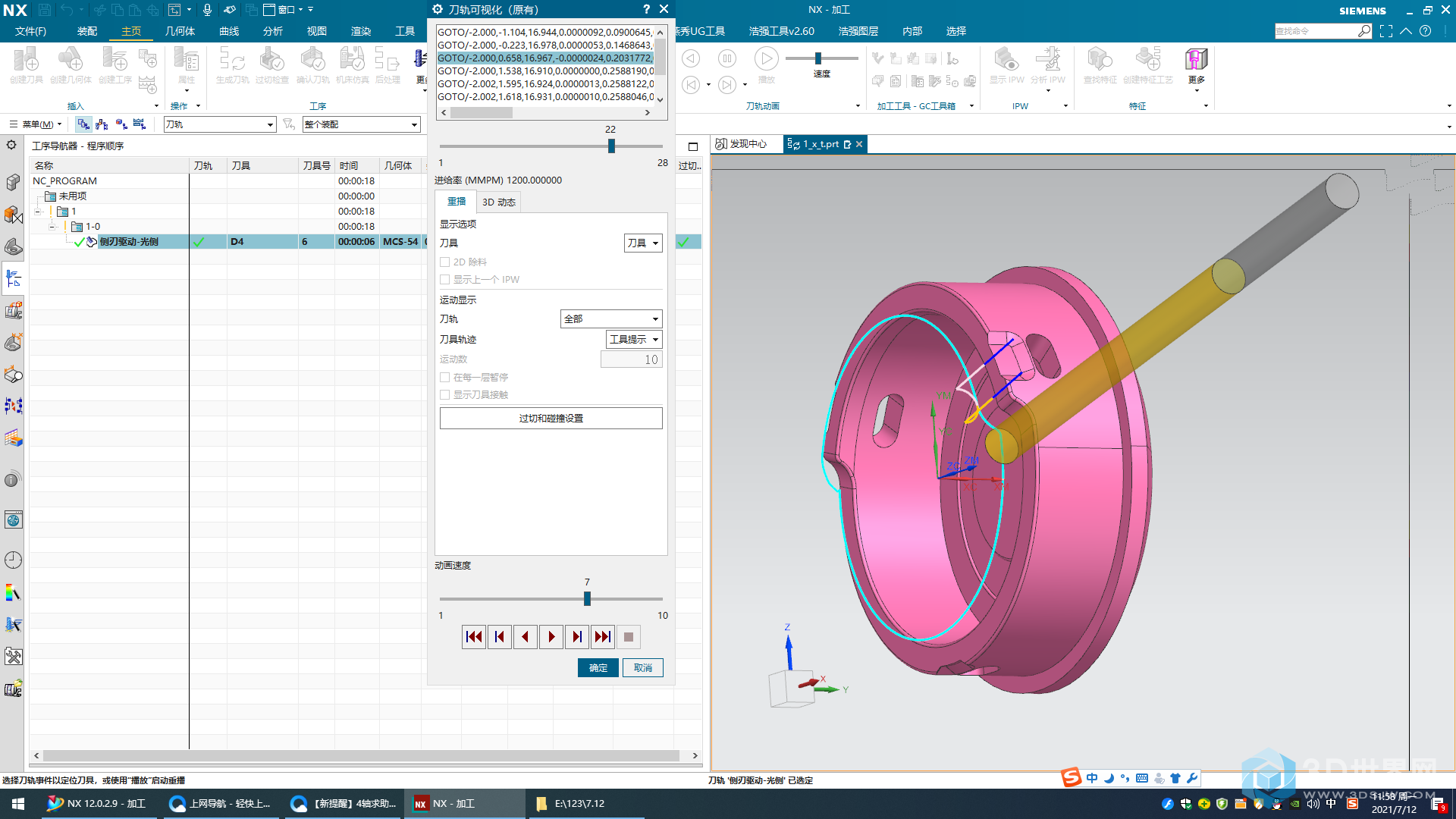
Task: Open the 刀具 display dropdown
Action: point(643,243)
